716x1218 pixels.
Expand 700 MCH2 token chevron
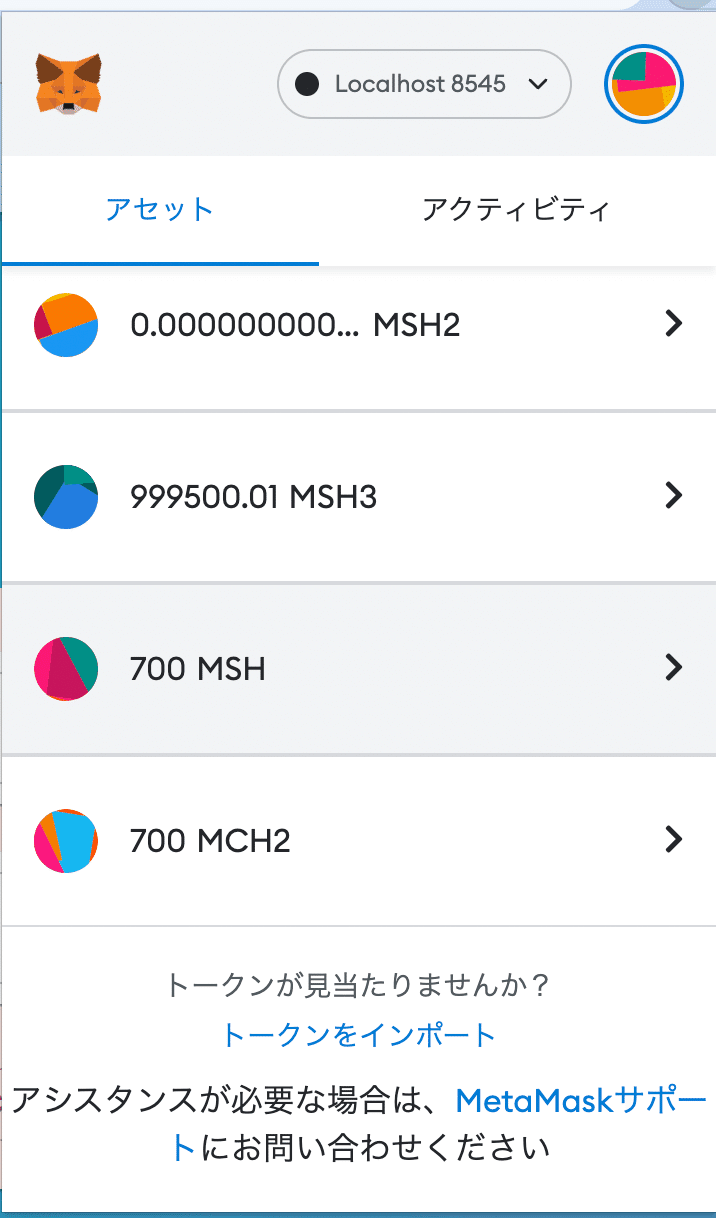(674, 839)
